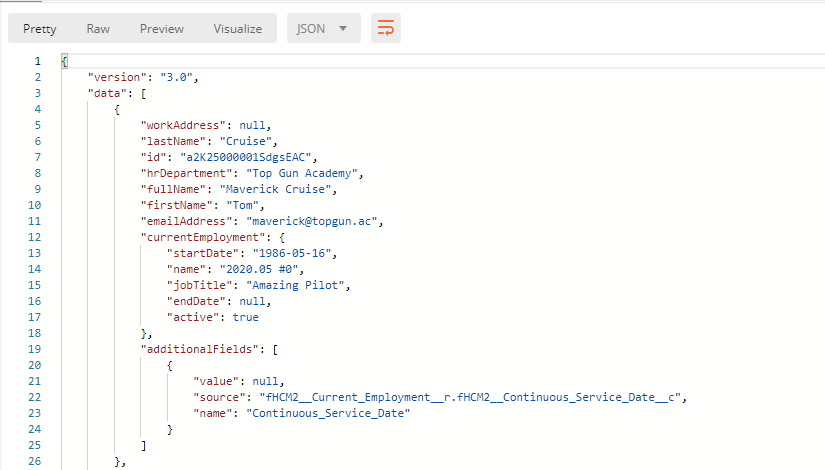
Task: Switch to the Raw view tab
Action: [98, 29]
